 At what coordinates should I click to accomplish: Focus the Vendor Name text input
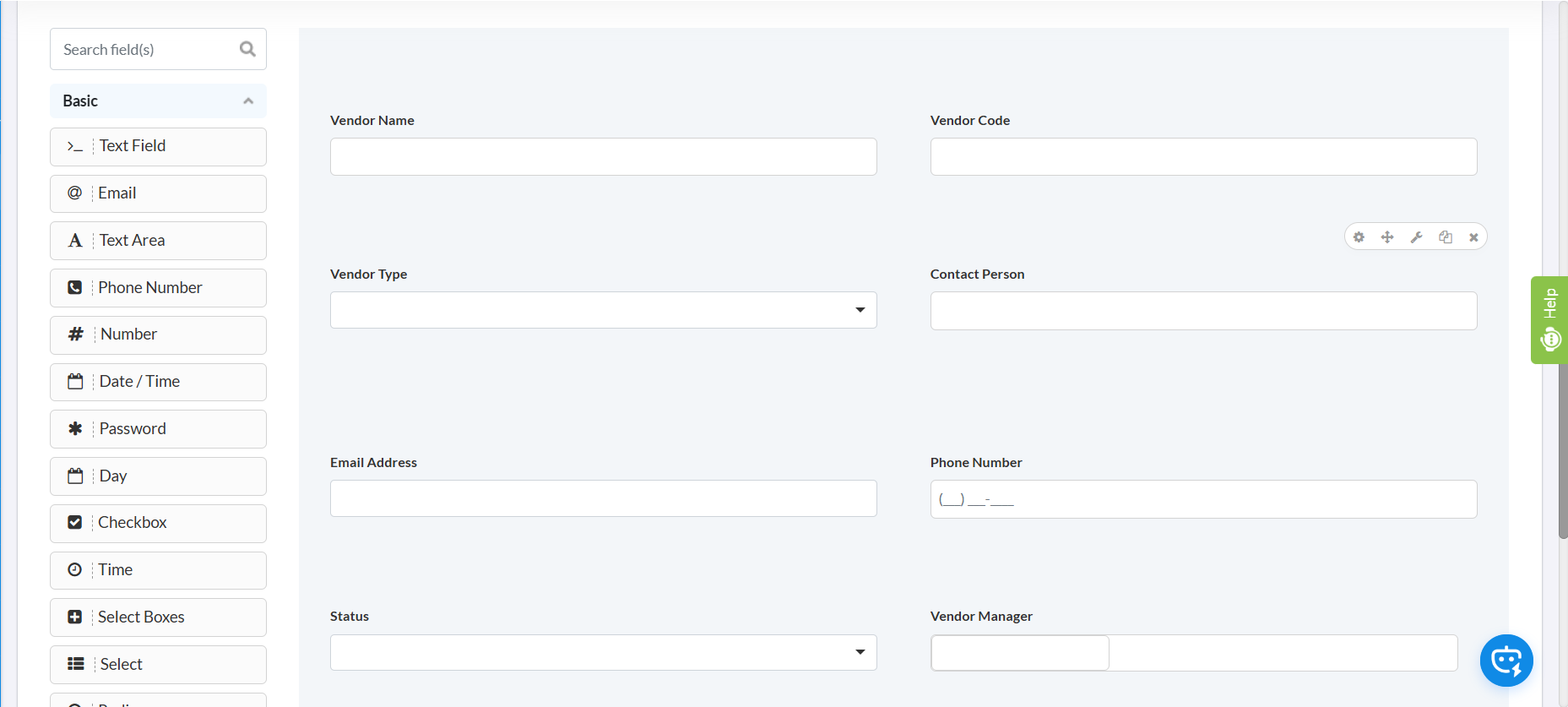(x=603, y=157)
